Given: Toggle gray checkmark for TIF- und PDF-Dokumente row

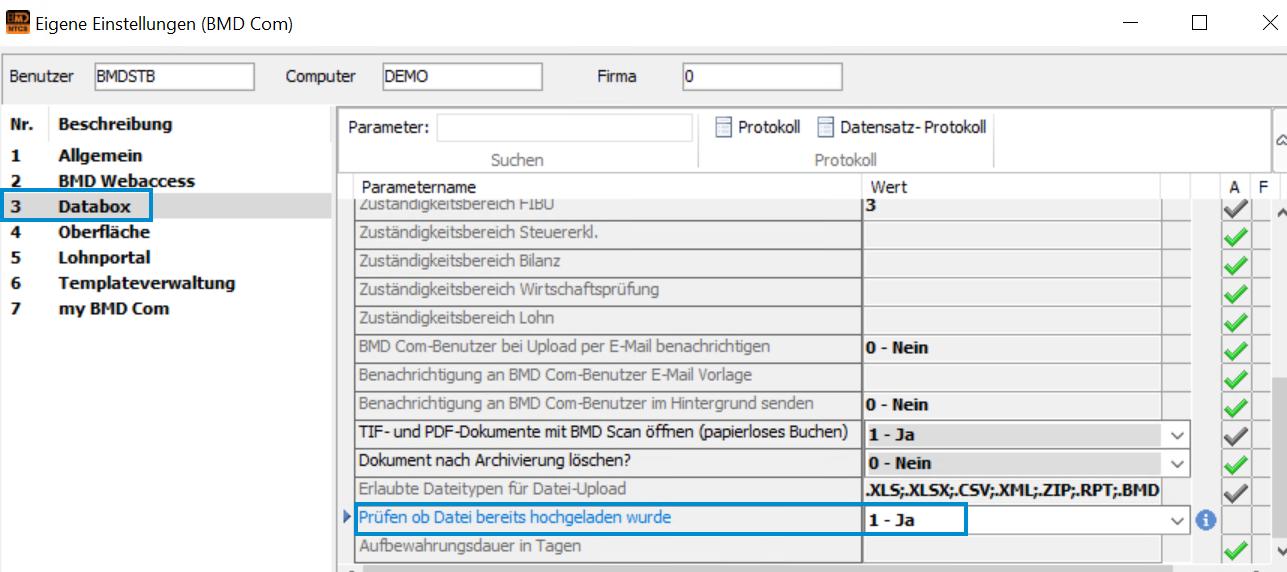Looking at the screenshot, I should (x=1236, y=436).
